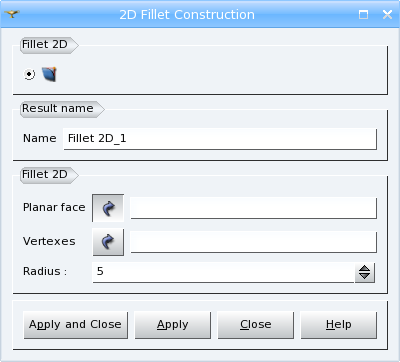The height and width of the screenshot is (362, 400).
Task: Close the dialog with the title bar X
Action: (387, 14)
